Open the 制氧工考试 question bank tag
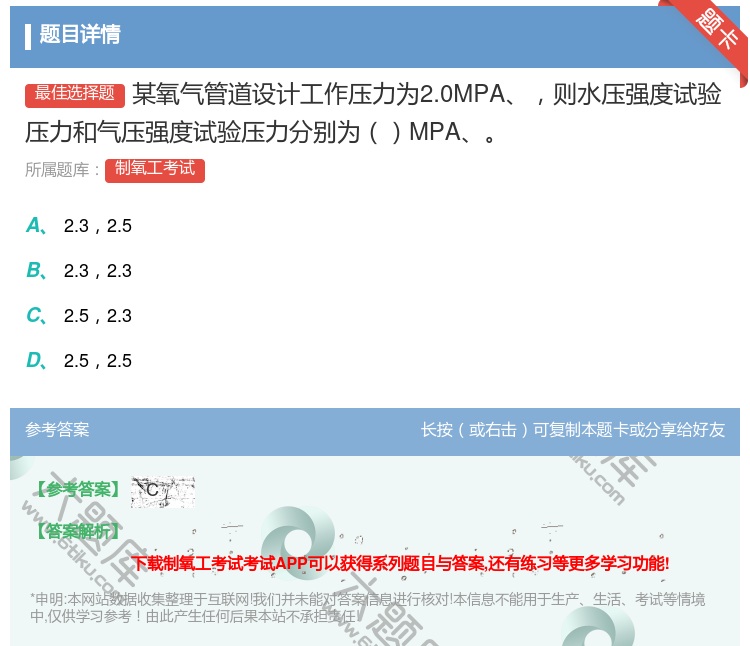Viewport: 750px width, 646px height. click(x=155, y=170)
